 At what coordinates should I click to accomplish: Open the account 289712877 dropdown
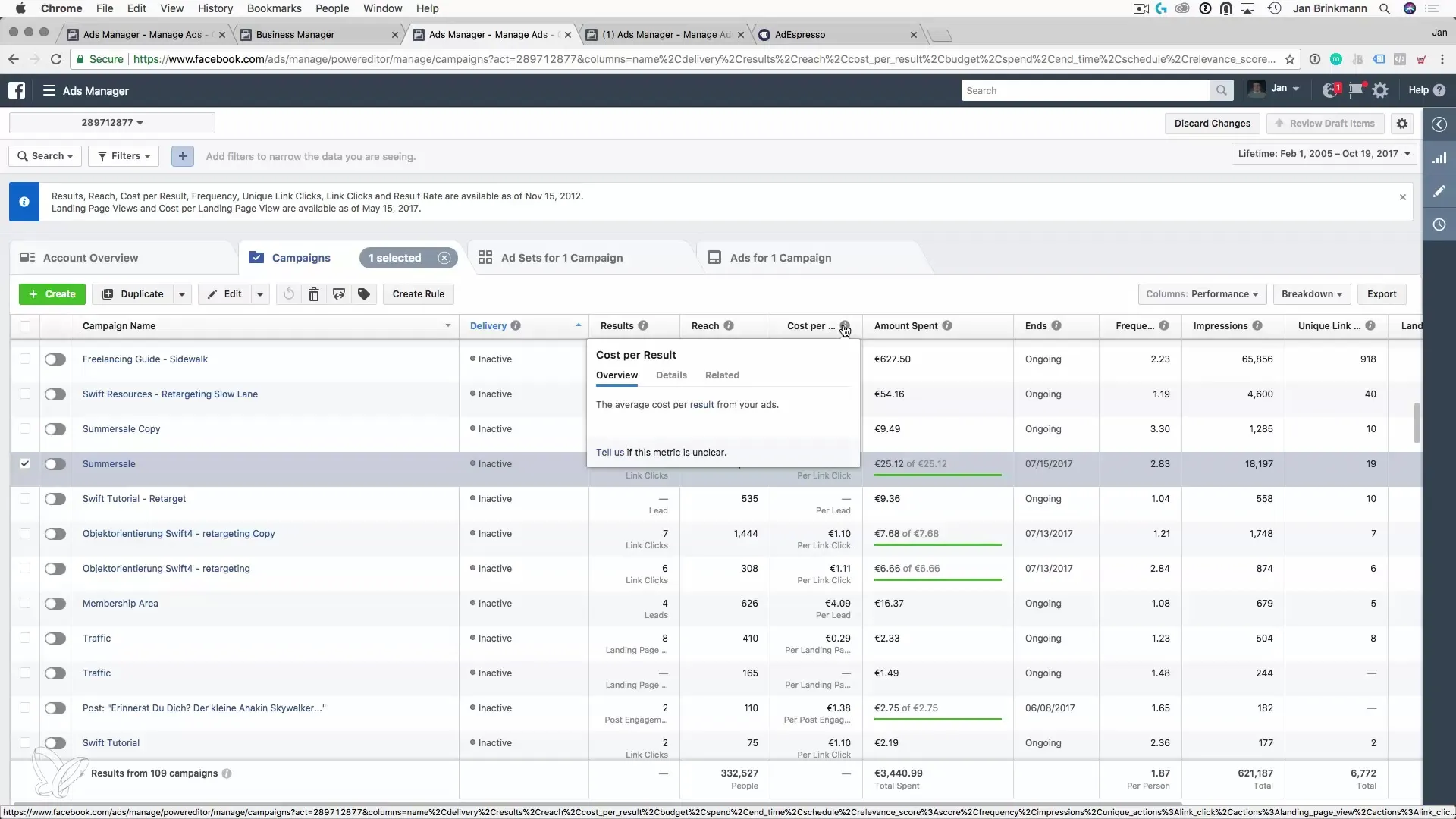pyautogui.click(x=112, y=123)
